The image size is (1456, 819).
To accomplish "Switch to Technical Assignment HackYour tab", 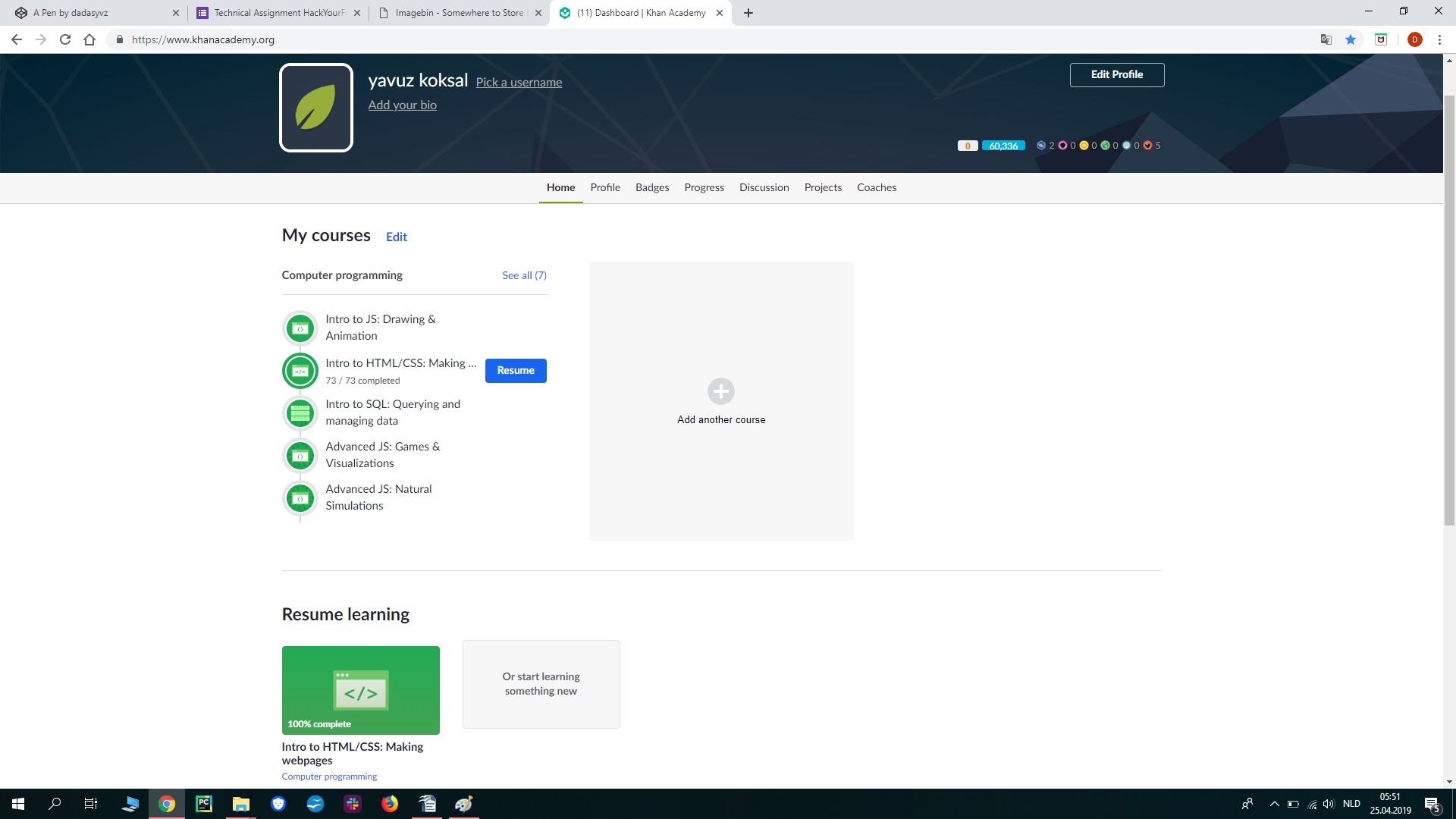I will [278, 13].
